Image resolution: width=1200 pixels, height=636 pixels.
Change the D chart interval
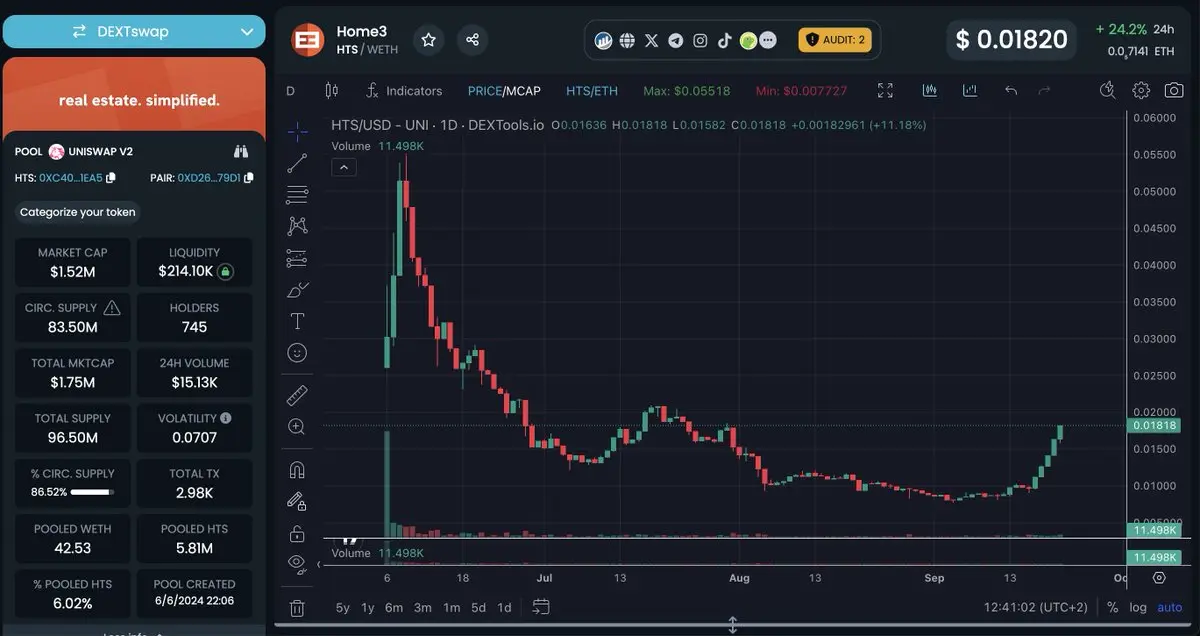pyautogui.click(x=290, y=91)
